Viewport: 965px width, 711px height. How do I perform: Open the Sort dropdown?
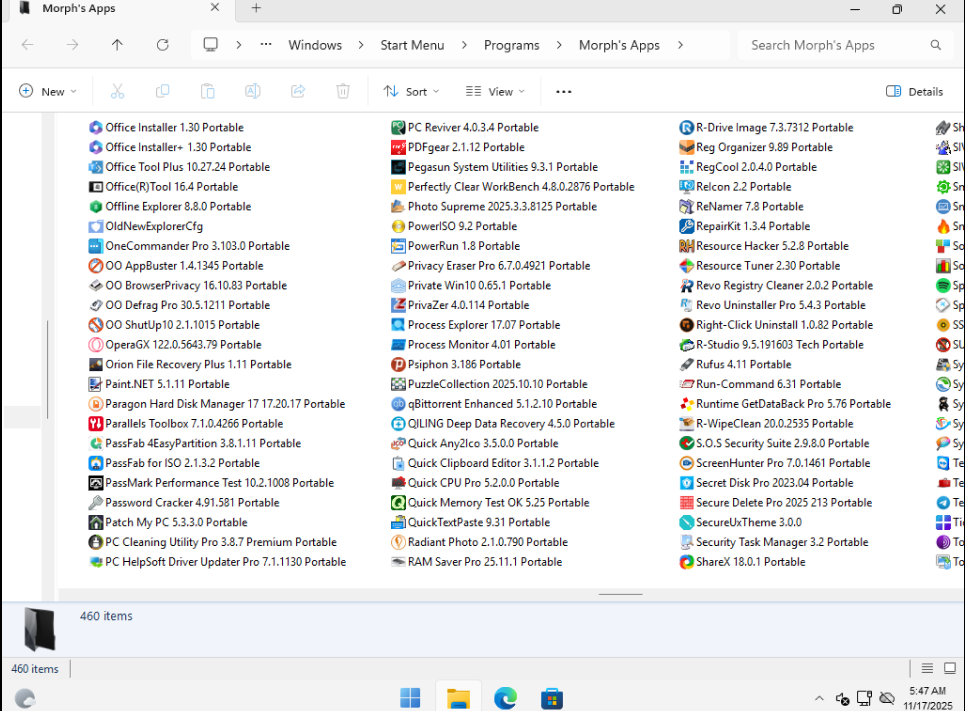(411, 91)
